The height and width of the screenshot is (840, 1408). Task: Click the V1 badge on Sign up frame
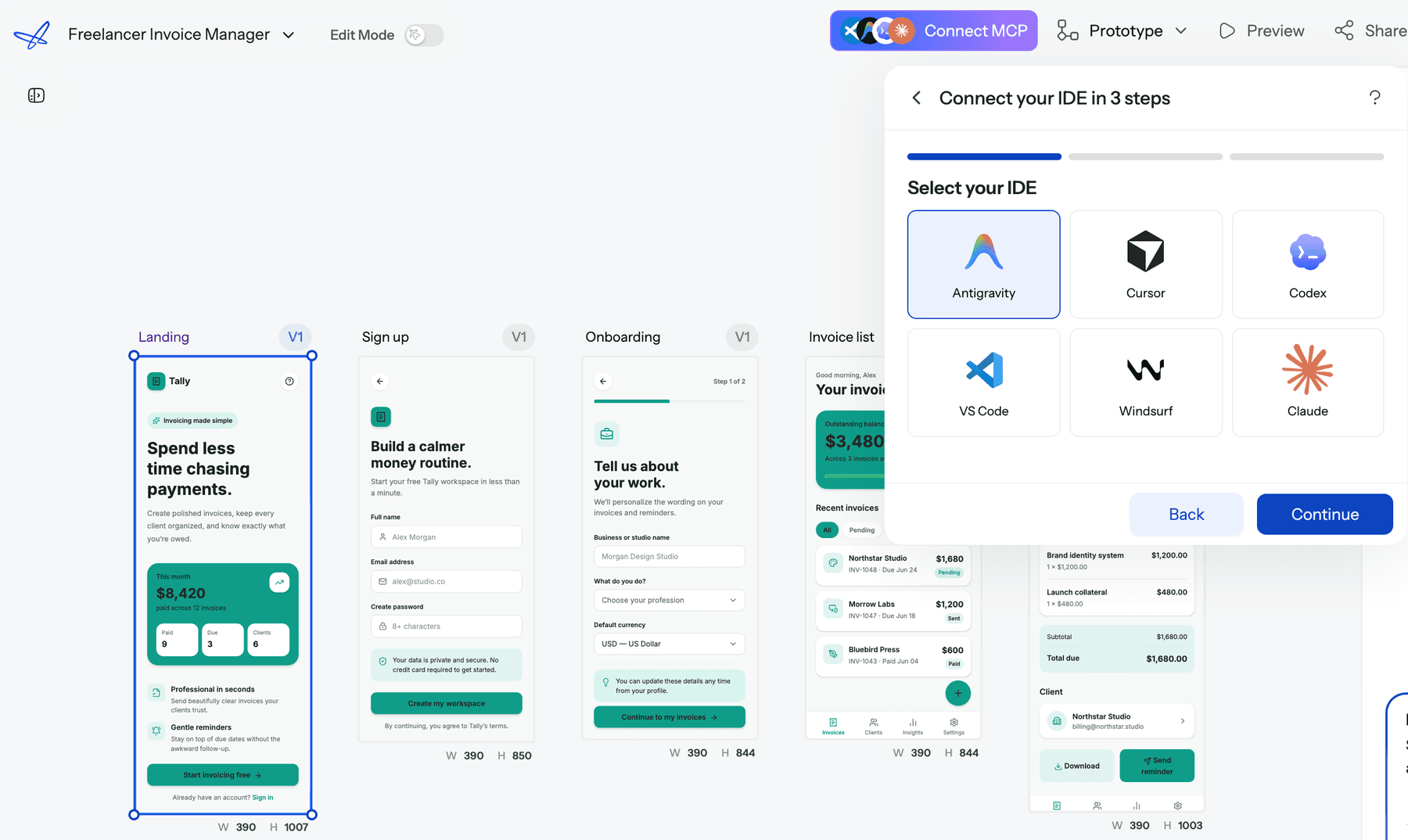(x=519, y=337)
